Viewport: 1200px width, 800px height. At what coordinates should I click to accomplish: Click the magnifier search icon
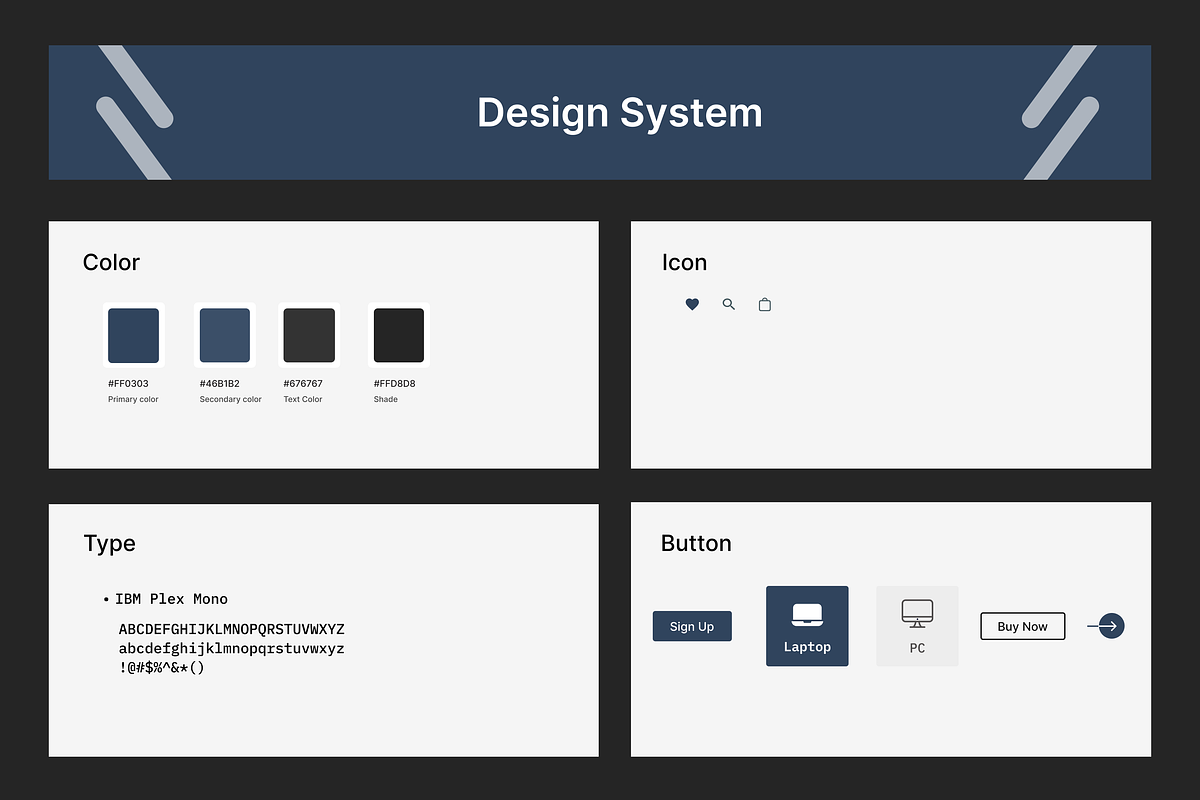[729, 305]
